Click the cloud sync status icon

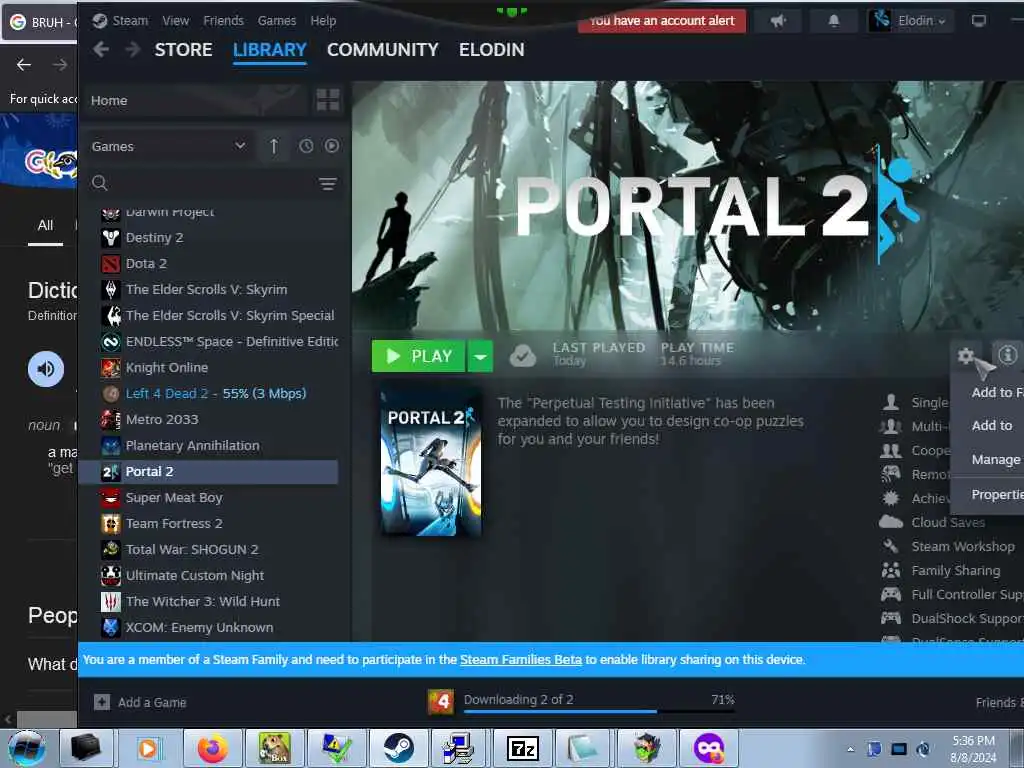522,356
